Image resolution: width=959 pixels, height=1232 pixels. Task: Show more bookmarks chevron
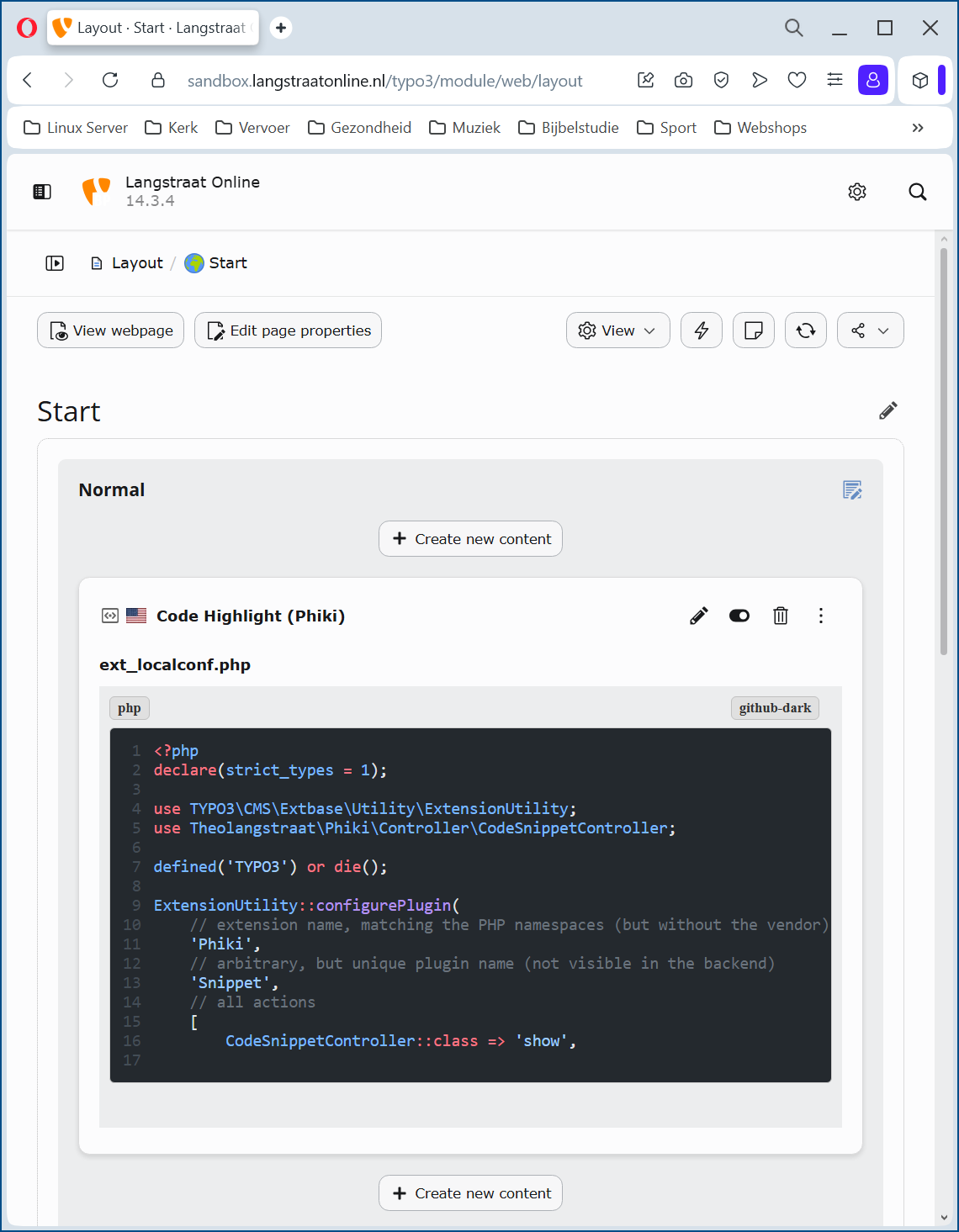click(918, 128)
